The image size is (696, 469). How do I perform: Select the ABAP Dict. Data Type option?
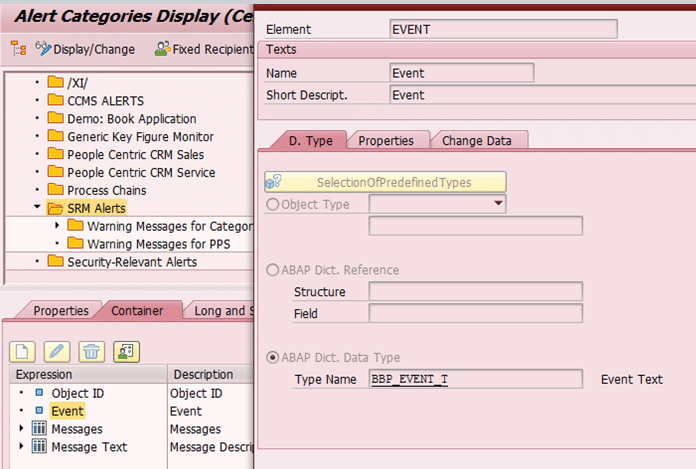tap(271, 358)
